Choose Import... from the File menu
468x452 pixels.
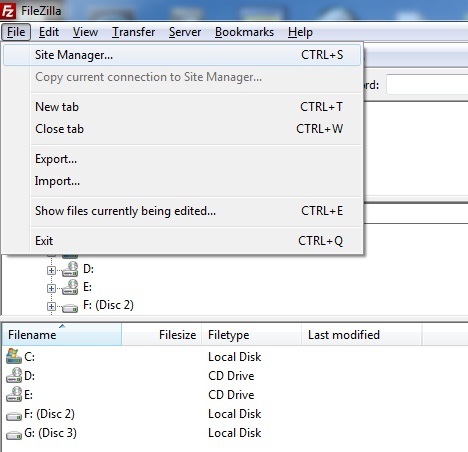point(182,181)
